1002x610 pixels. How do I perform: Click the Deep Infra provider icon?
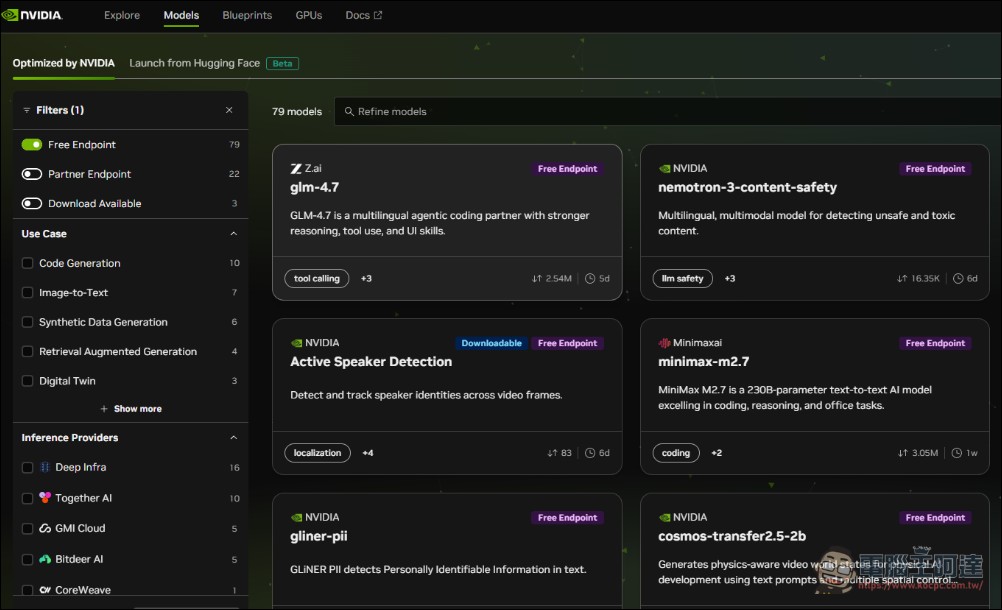[45, 468]
